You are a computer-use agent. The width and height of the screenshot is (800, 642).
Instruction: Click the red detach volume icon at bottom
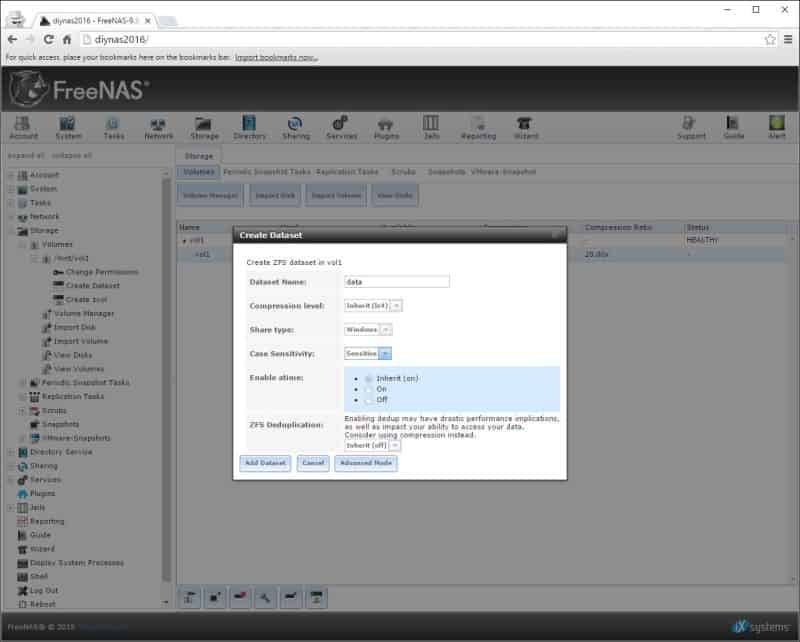(240, 597)
